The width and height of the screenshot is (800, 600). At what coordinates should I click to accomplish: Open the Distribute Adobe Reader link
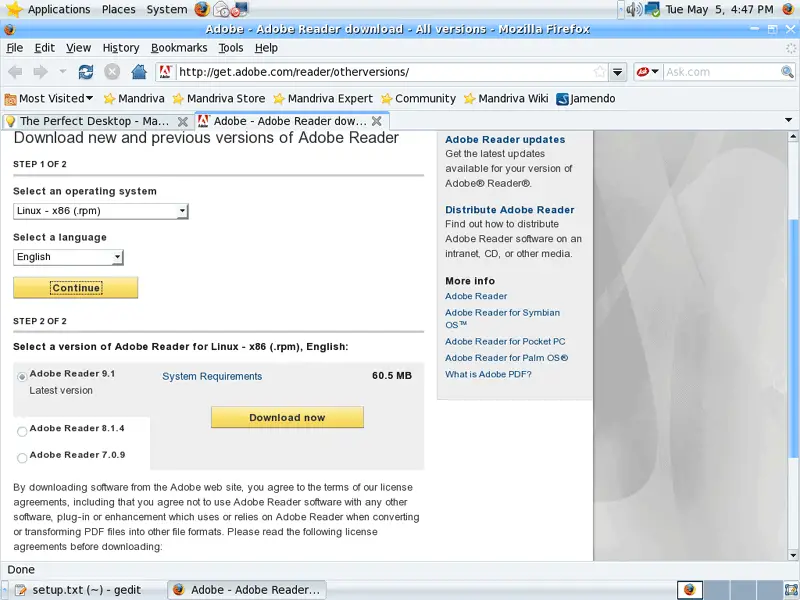510,210
